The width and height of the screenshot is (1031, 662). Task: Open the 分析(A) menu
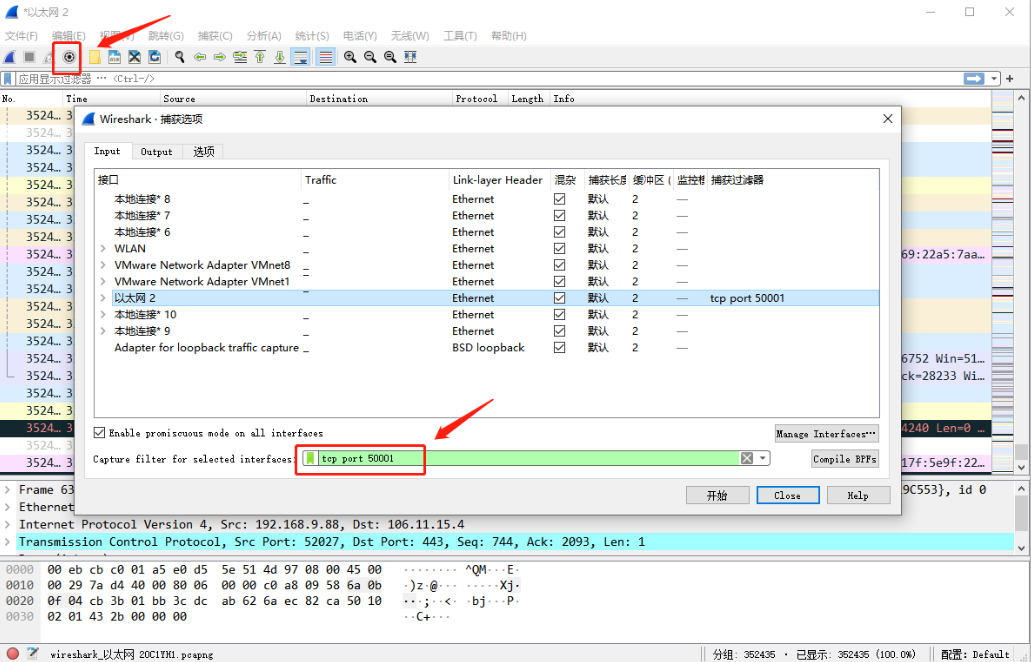pos(264,35)
